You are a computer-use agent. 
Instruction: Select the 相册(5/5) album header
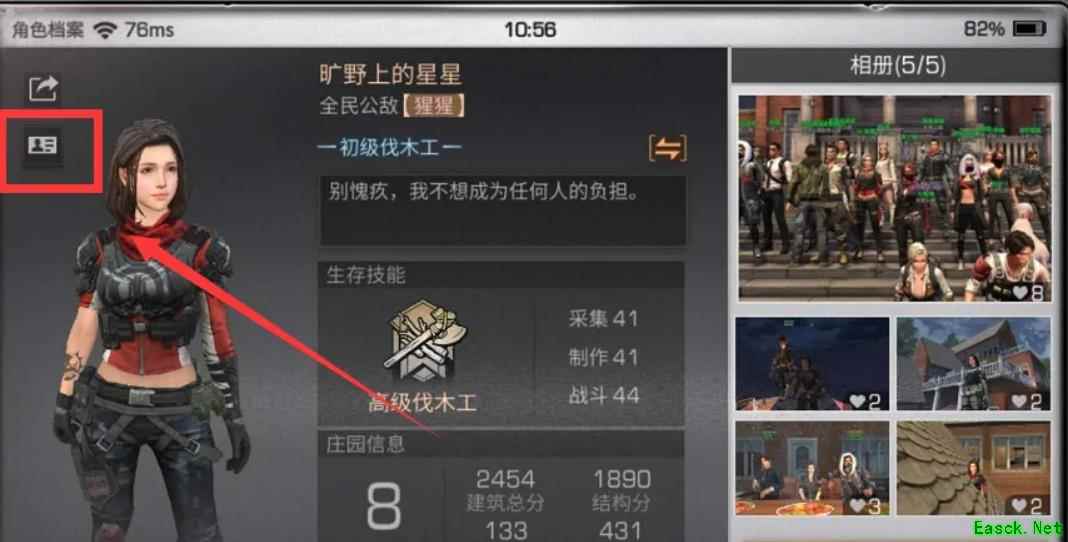point(898,66)
